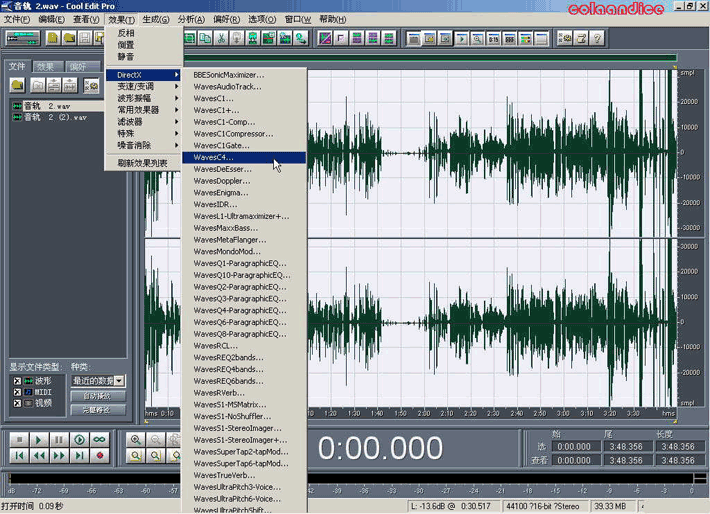The height and width of the screenshot is (514, 710).
Task: Click the Loop play infinity button
Action: click(100, 440)
